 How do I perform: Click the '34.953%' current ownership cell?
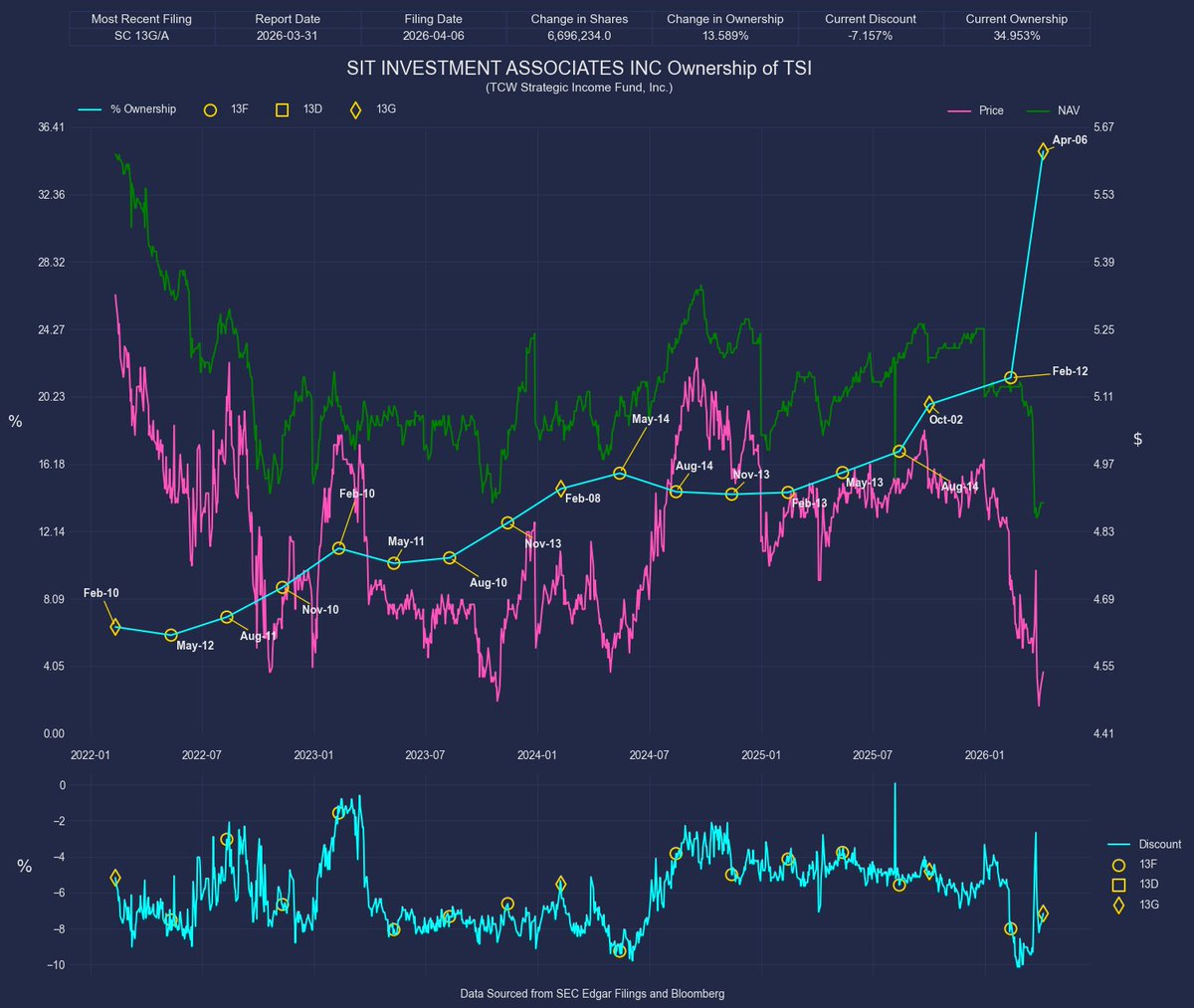click(x=1017, y=36)
